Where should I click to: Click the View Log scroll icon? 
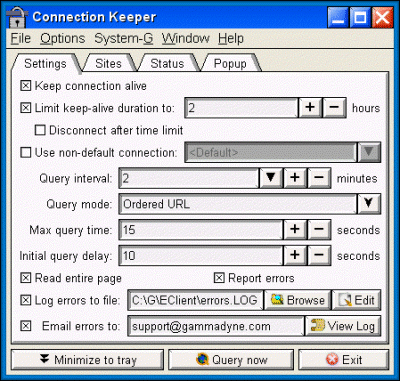[317, 326]
